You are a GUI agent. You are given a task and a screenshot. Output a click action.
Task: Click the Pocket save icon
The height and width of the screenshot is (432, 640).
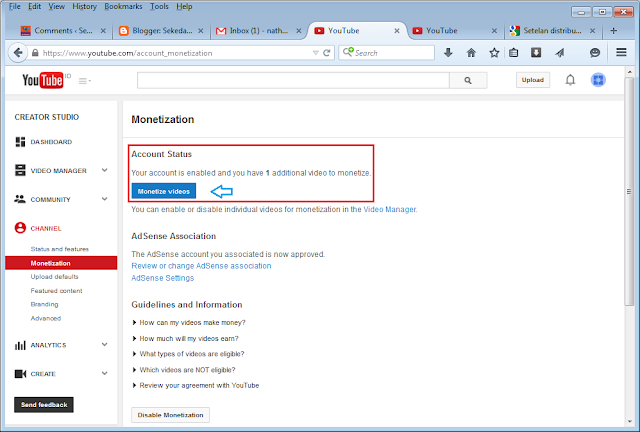pos(536,53)
